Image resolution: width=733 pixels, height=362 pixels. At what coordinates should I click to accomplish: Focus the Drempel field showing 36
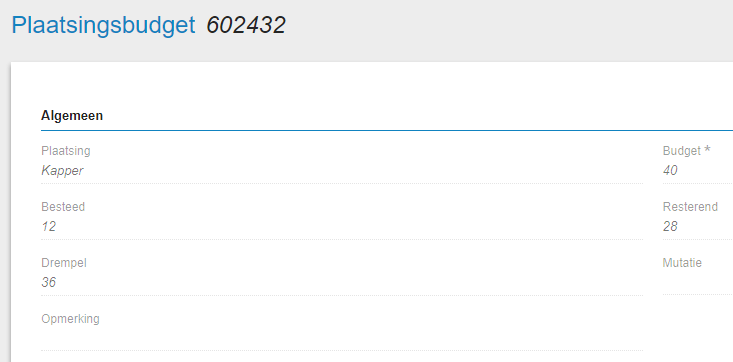coord(342,282)
